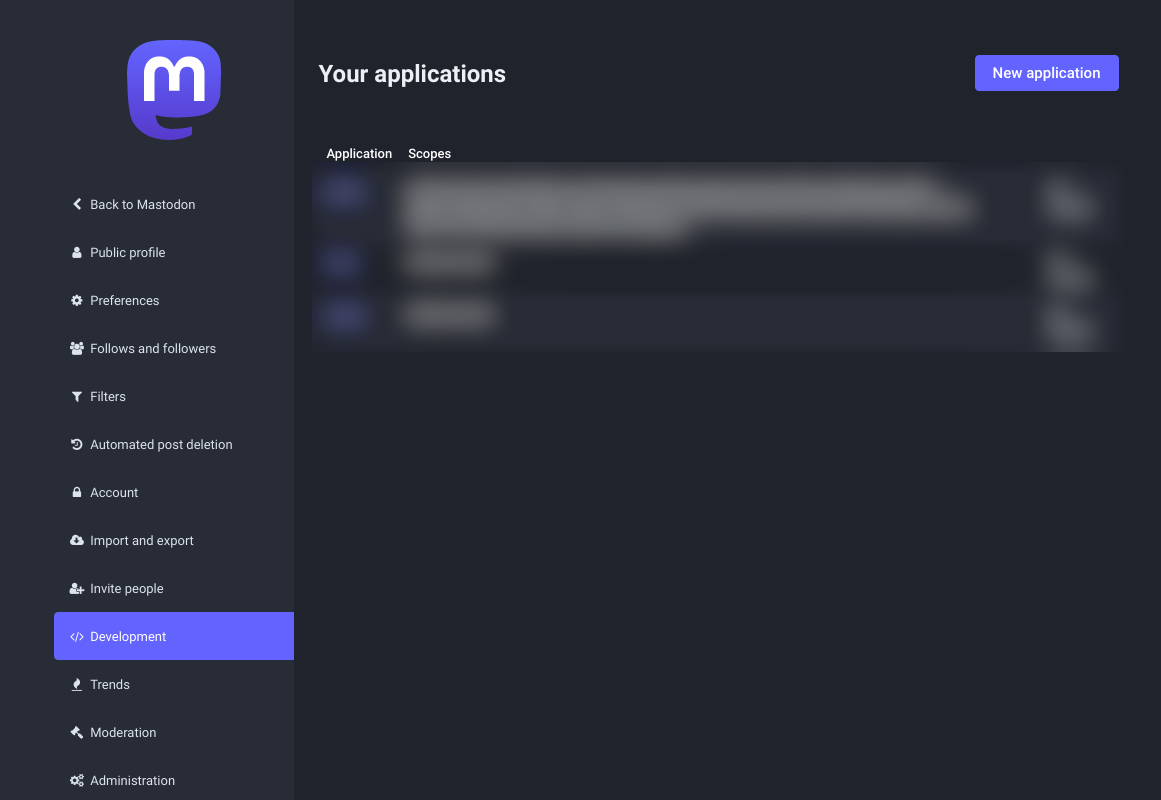Click the Trends flame icon

pyautogui.click(x=77, y=685)
